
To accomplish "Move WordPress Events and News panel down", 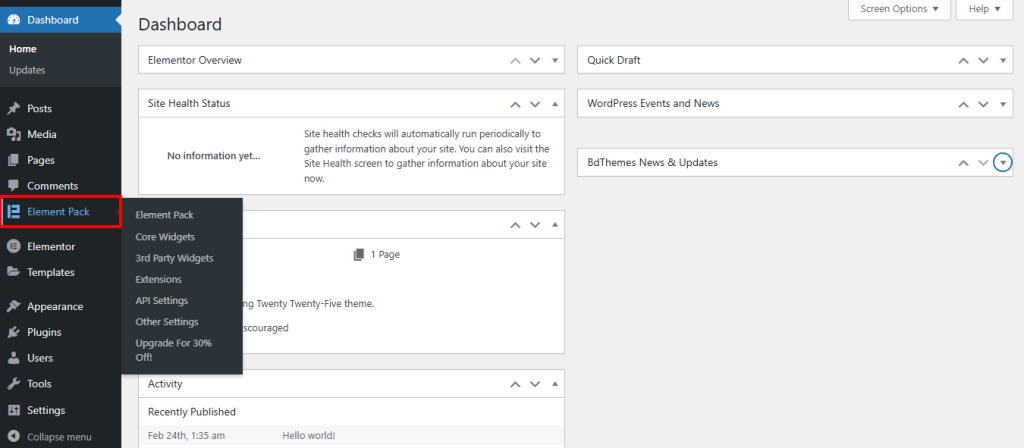I will (983, 104).
